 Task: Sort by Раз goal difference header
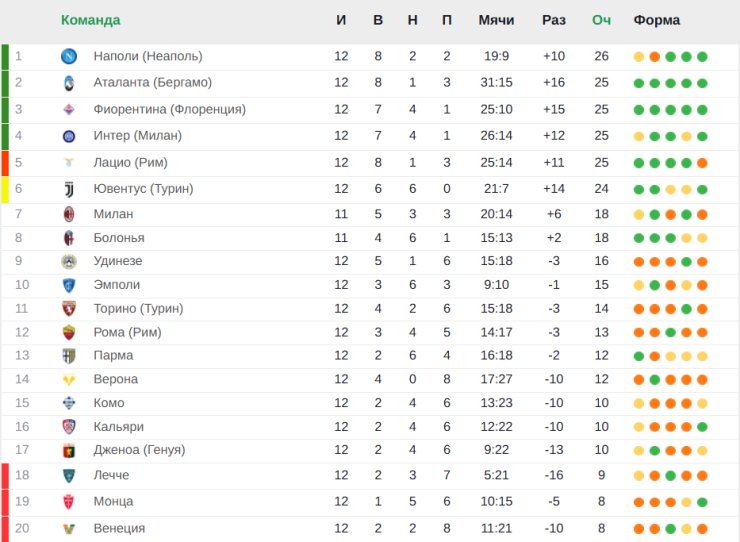[x=553, y=20]
